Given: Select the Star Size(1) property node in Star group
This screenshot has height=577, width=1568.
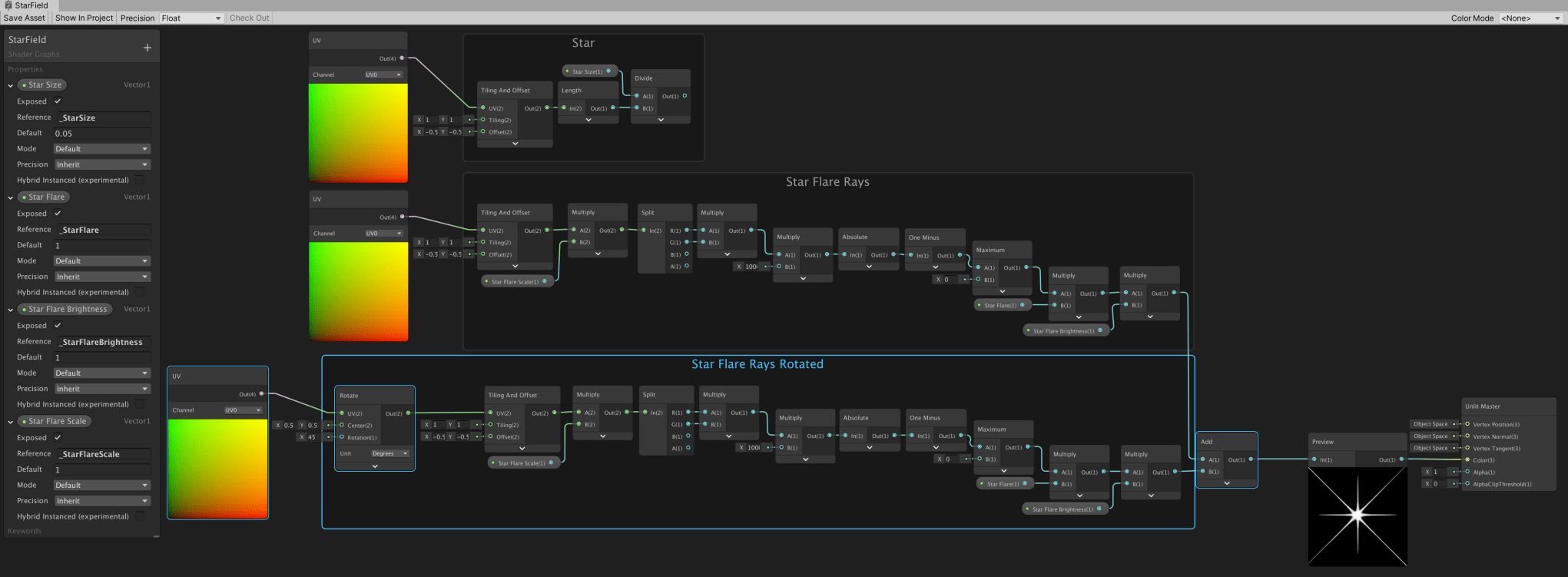Looking at the screenshot, I should coord(589,71).
